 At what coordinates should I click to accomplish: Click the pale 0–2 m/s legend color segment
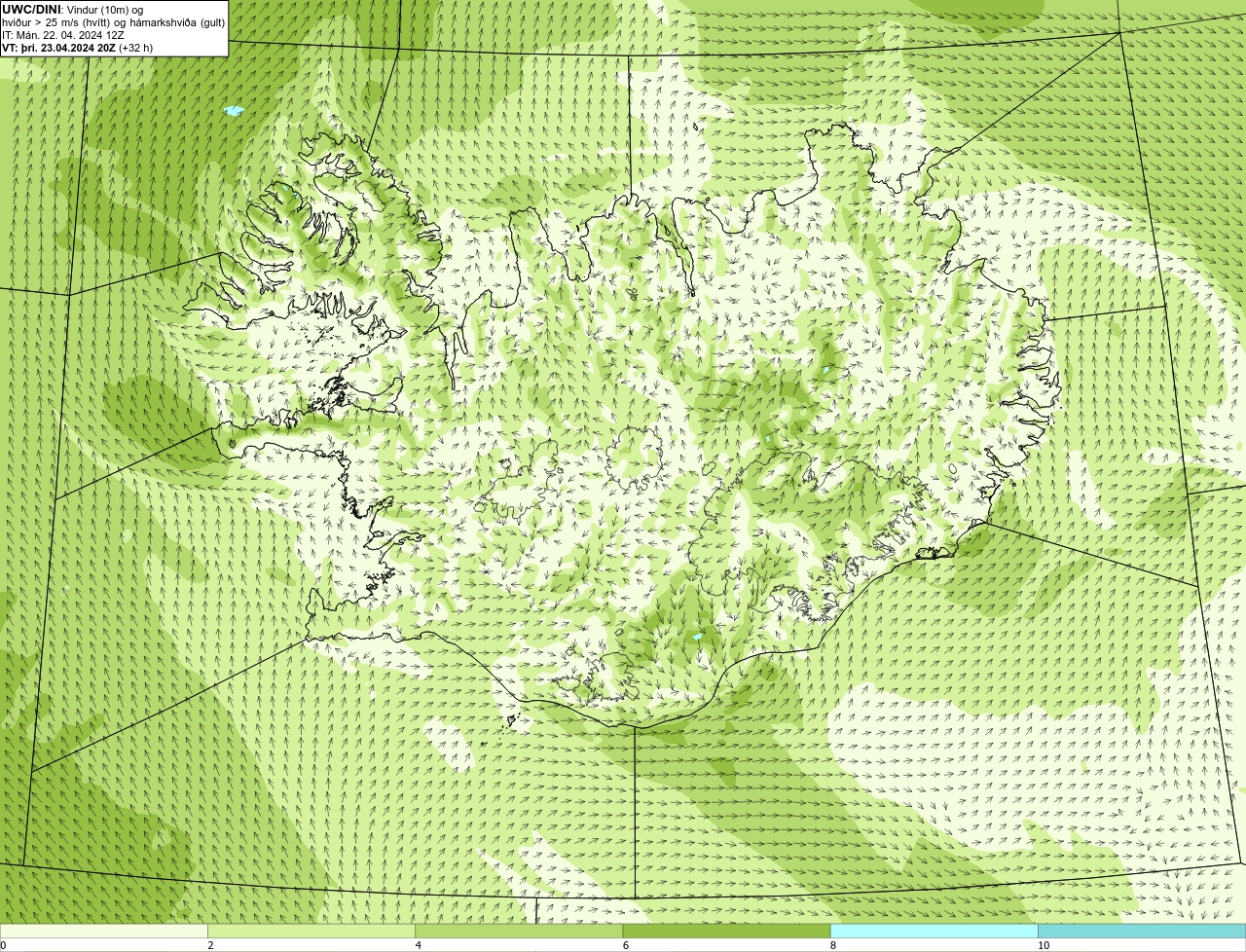point(103,932)
